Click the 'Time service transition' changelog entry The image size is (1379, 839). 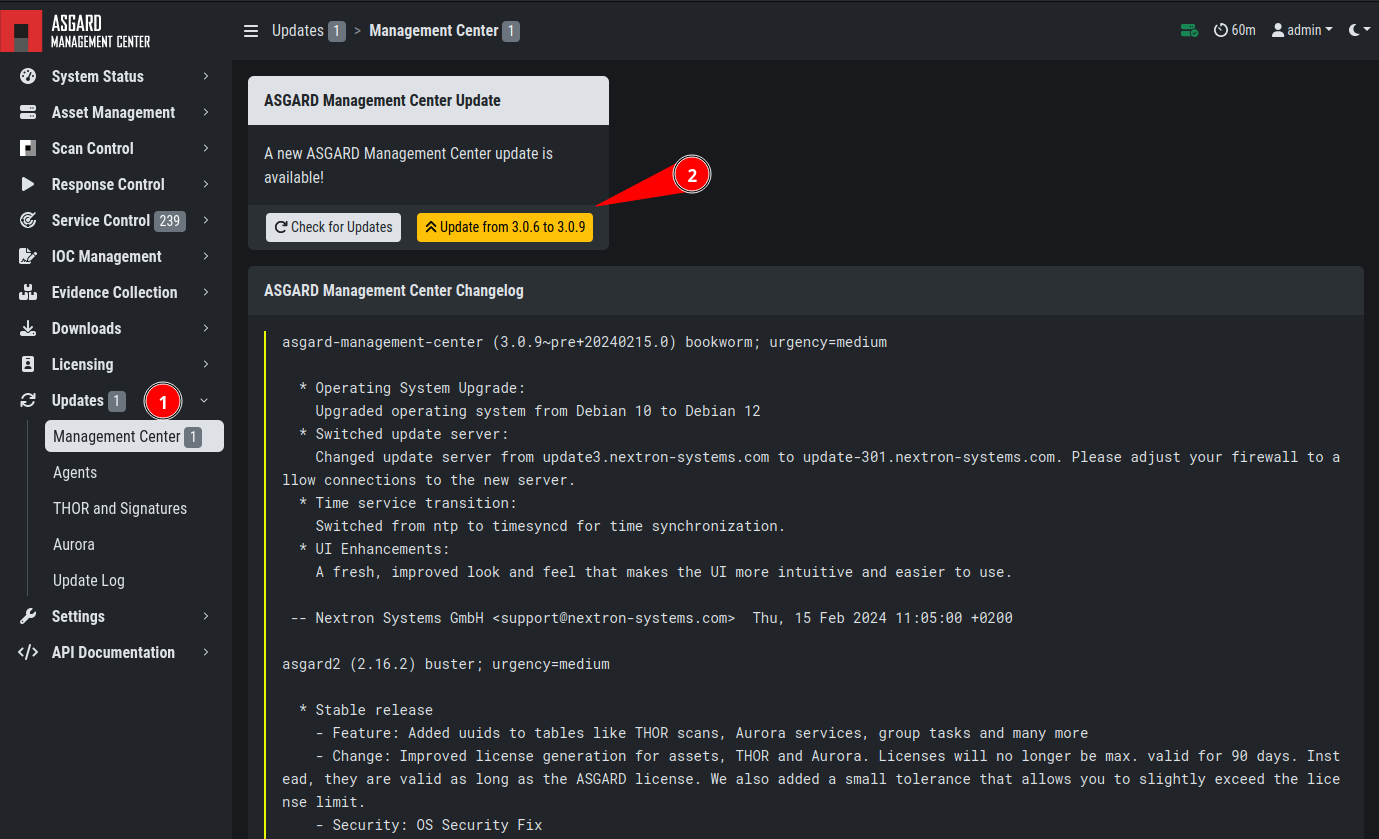(408, 503)
